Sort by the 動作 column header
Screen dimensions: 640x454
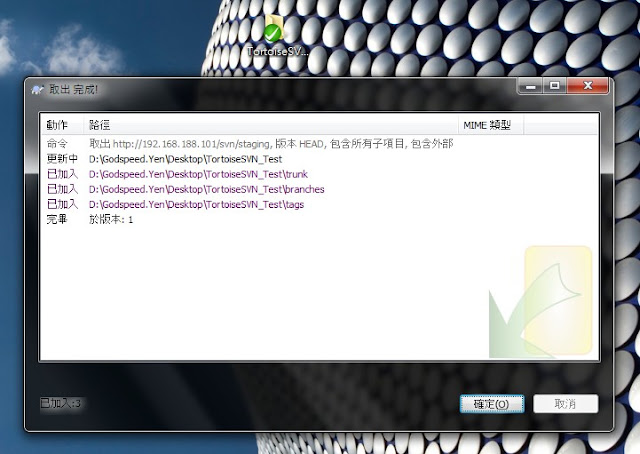[x=62, y=125]
